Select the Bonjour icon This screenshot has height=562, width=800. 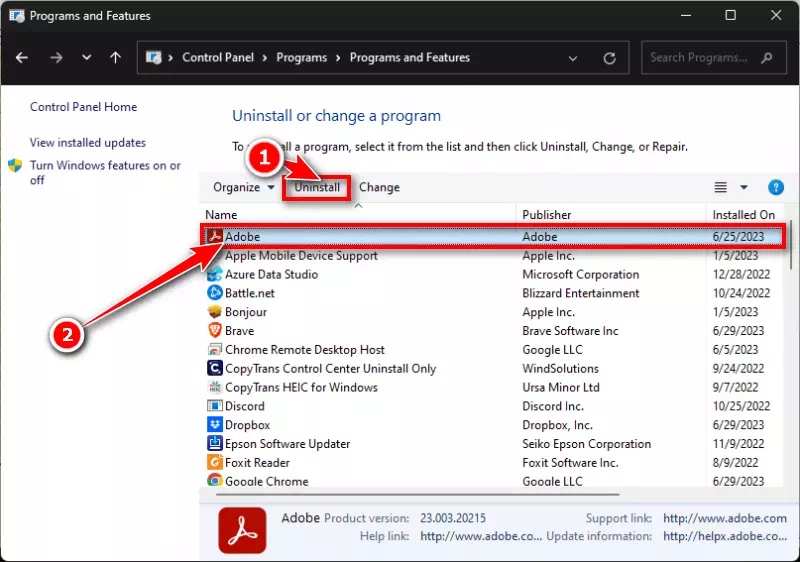pos(215,312)
